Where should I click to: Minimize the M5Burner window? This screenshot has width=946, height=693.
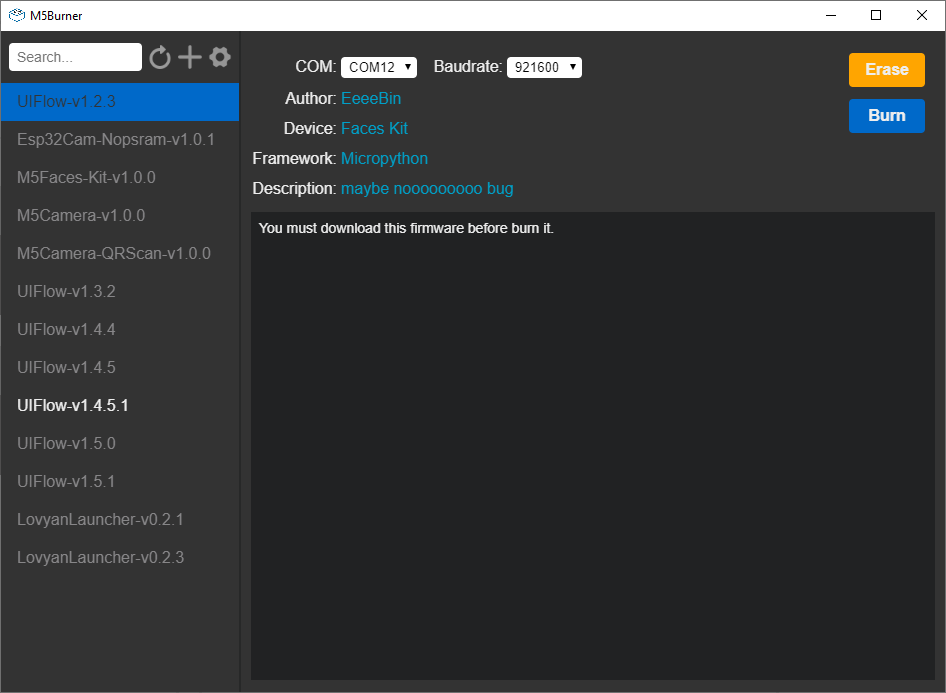tap(831, 15)
